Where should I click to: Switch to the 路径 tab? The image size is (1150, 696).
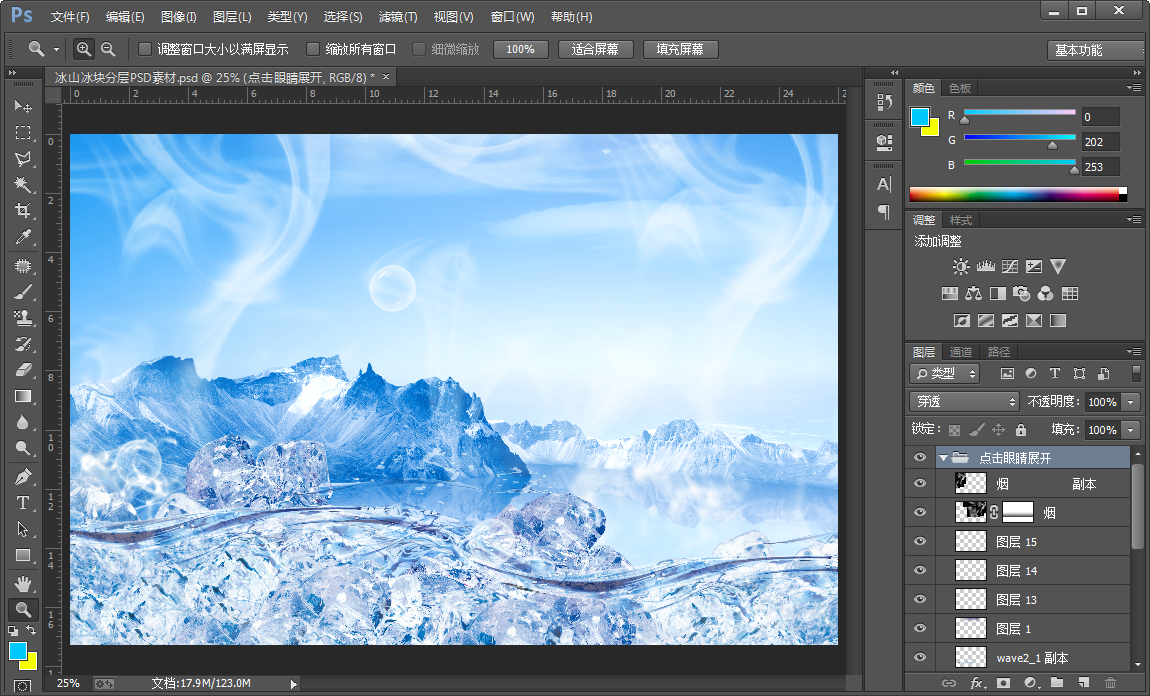[x=999, y=352]
